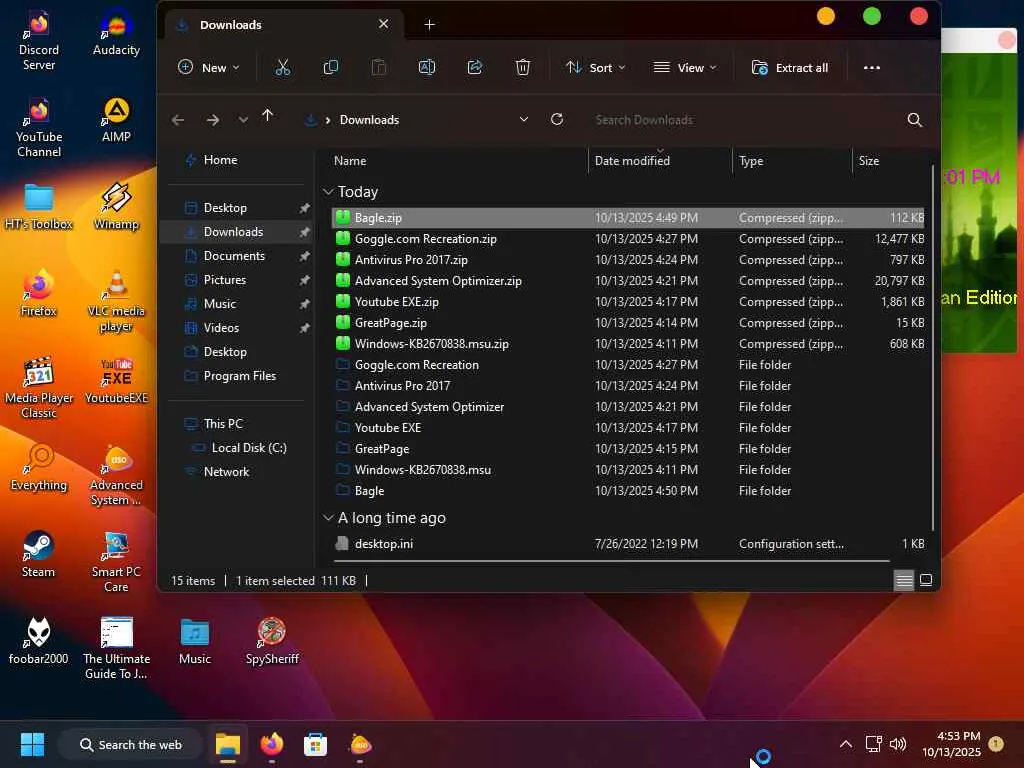Click the Extract all button
1024x768 pixels.
click(790, 68)
